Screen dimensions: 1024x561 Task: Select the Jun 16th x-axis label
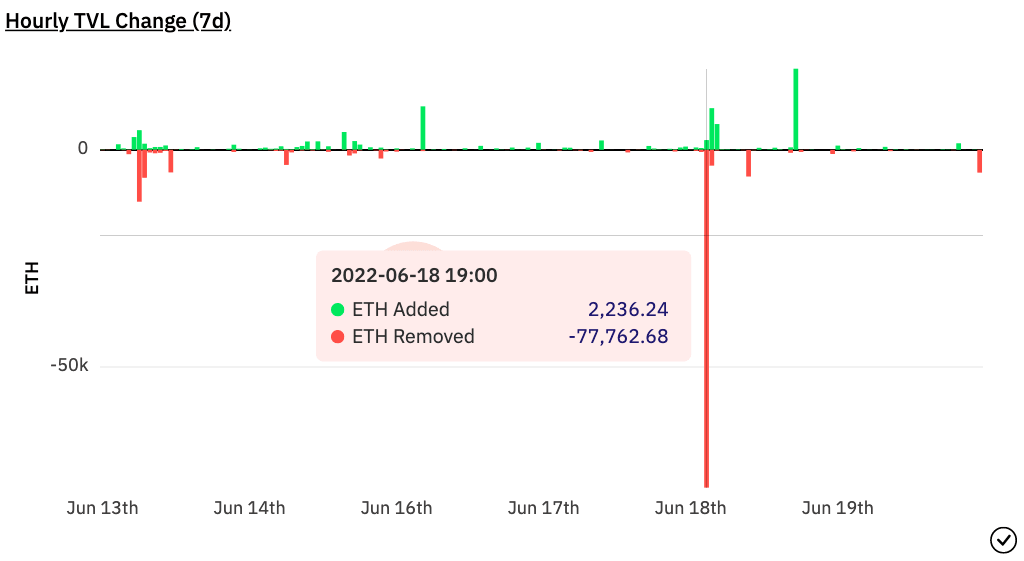click(396, 508)
